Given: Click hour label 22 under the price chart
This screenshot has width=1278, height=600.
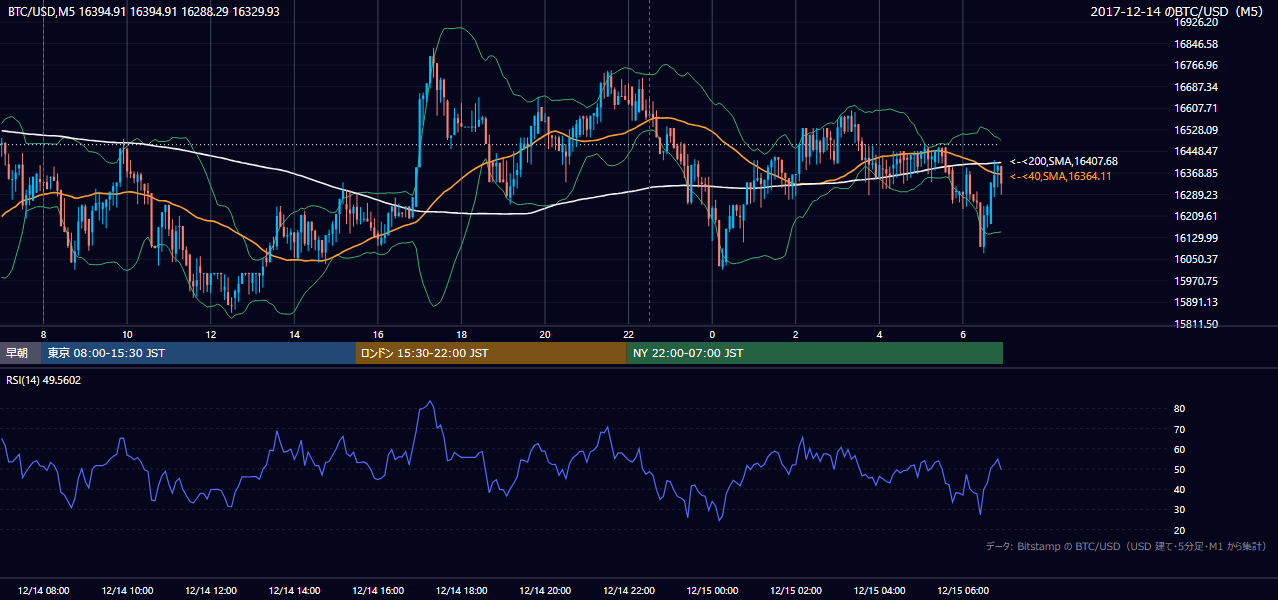Looking at the screenshot, I should tap(628, 334).
